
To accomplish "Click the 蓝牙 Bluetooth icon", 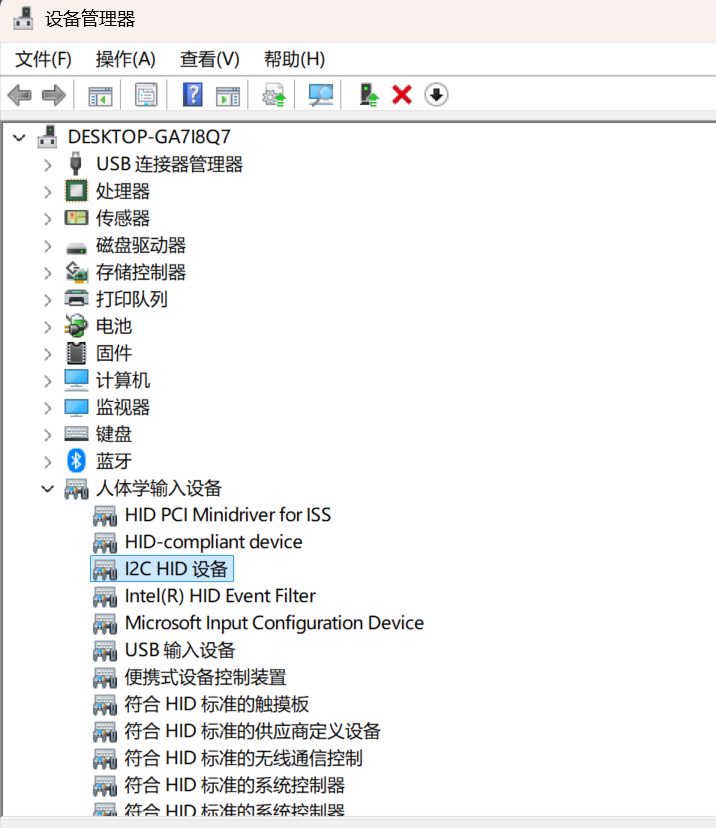I will pos(76,461).
